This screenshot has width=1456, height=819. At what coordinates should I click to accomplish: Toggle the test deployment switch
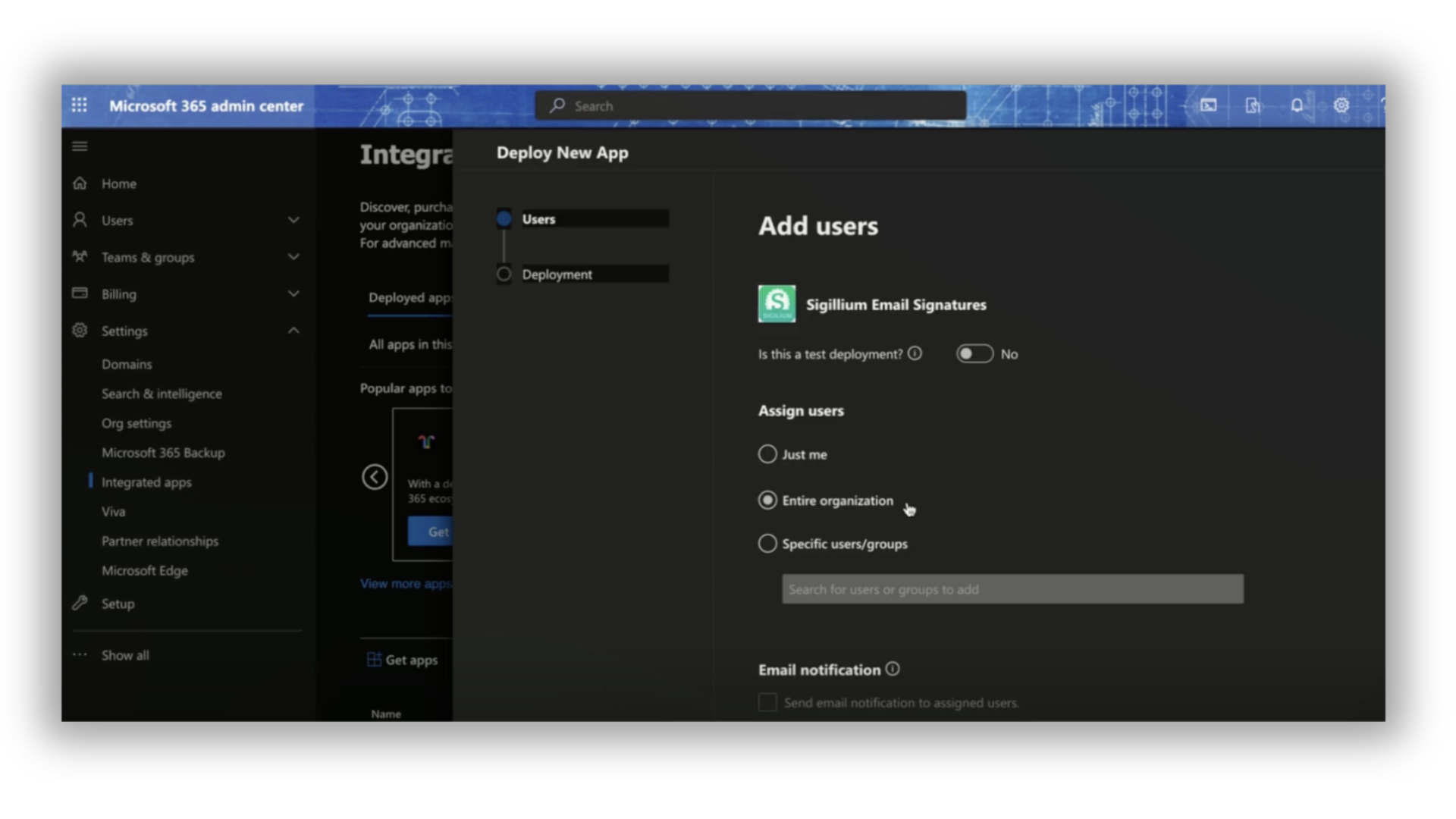tap(974, 354)
